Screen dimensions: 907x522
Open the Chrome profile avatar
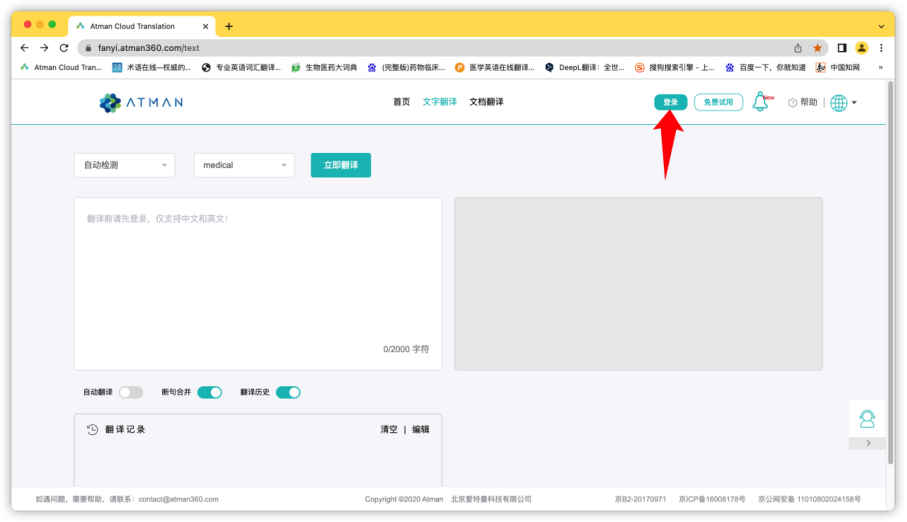tap(861, 48)
